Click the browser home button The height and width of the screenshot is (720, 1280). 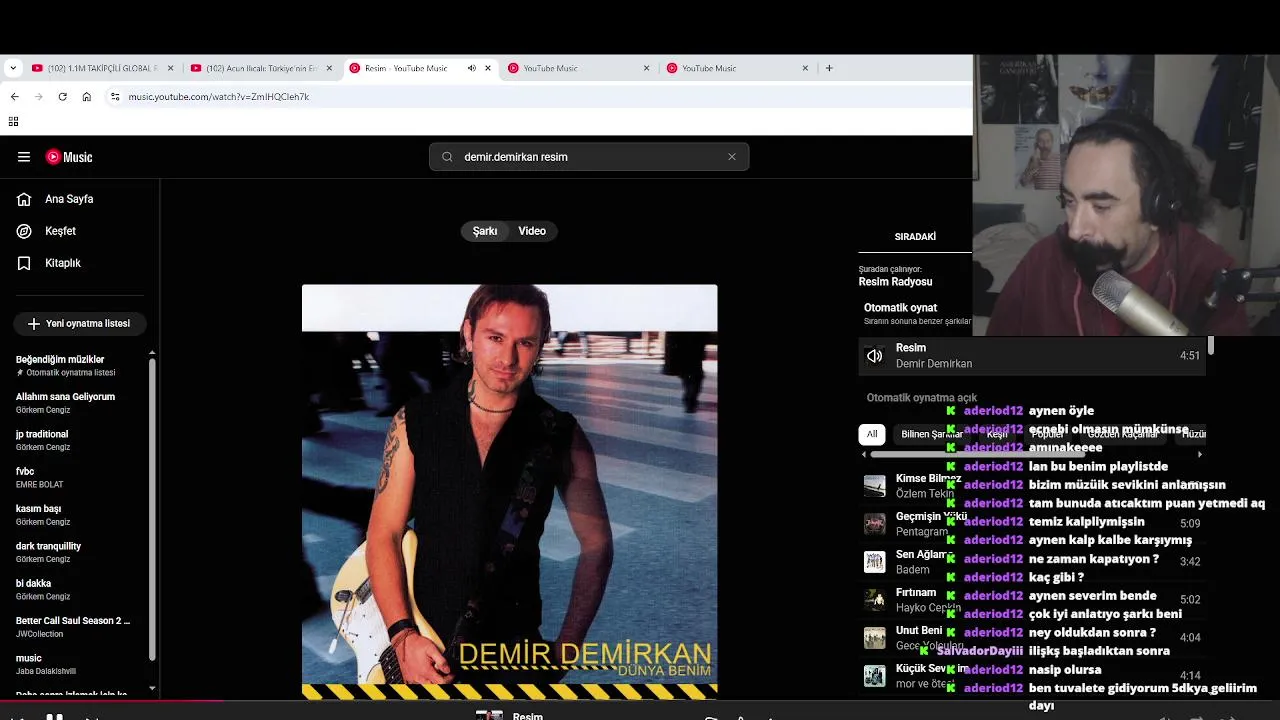coord(87,97)
